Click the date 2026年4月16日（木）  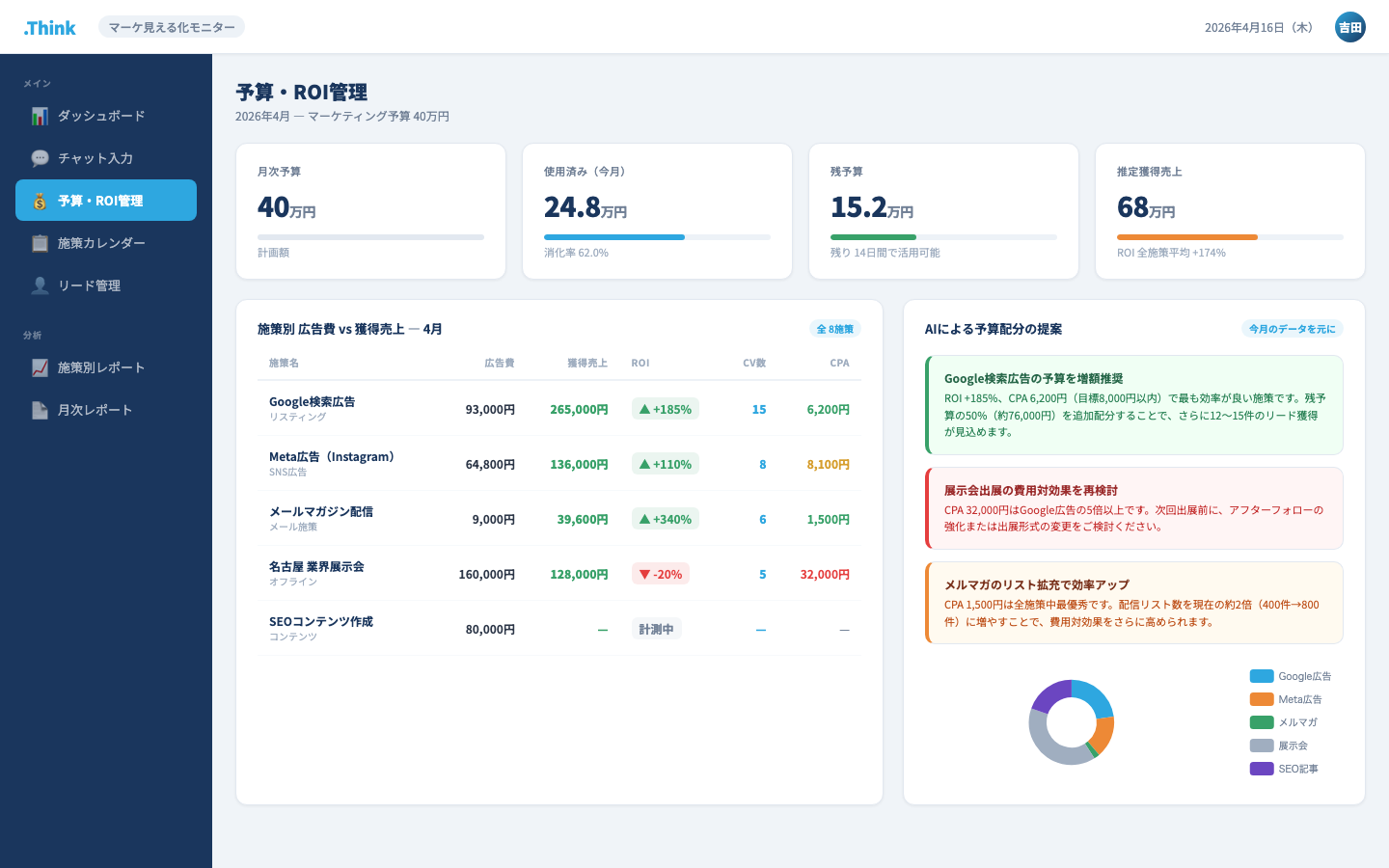click(1262, 27)
